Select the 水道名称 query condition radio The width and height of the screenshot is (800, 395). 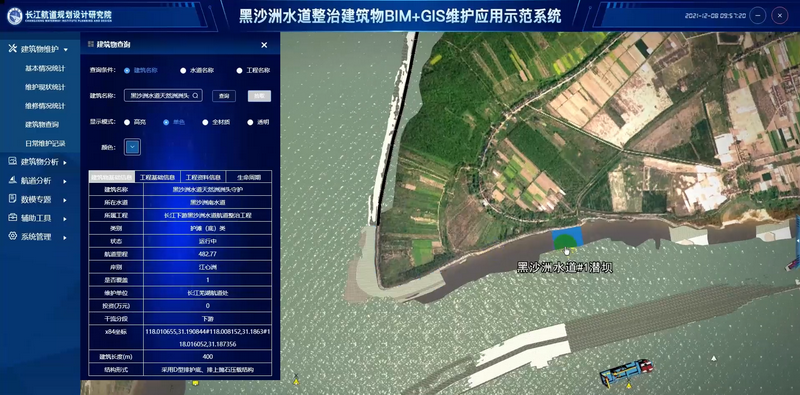pyautogui.click(x=183, y=71)
